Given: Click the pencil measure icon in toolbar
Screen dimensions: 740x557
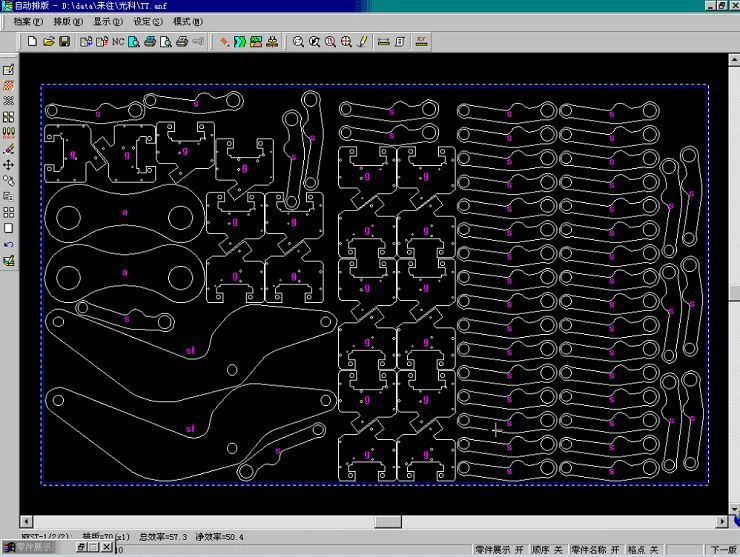Looking at the screenshot, I should pos(362,41).
